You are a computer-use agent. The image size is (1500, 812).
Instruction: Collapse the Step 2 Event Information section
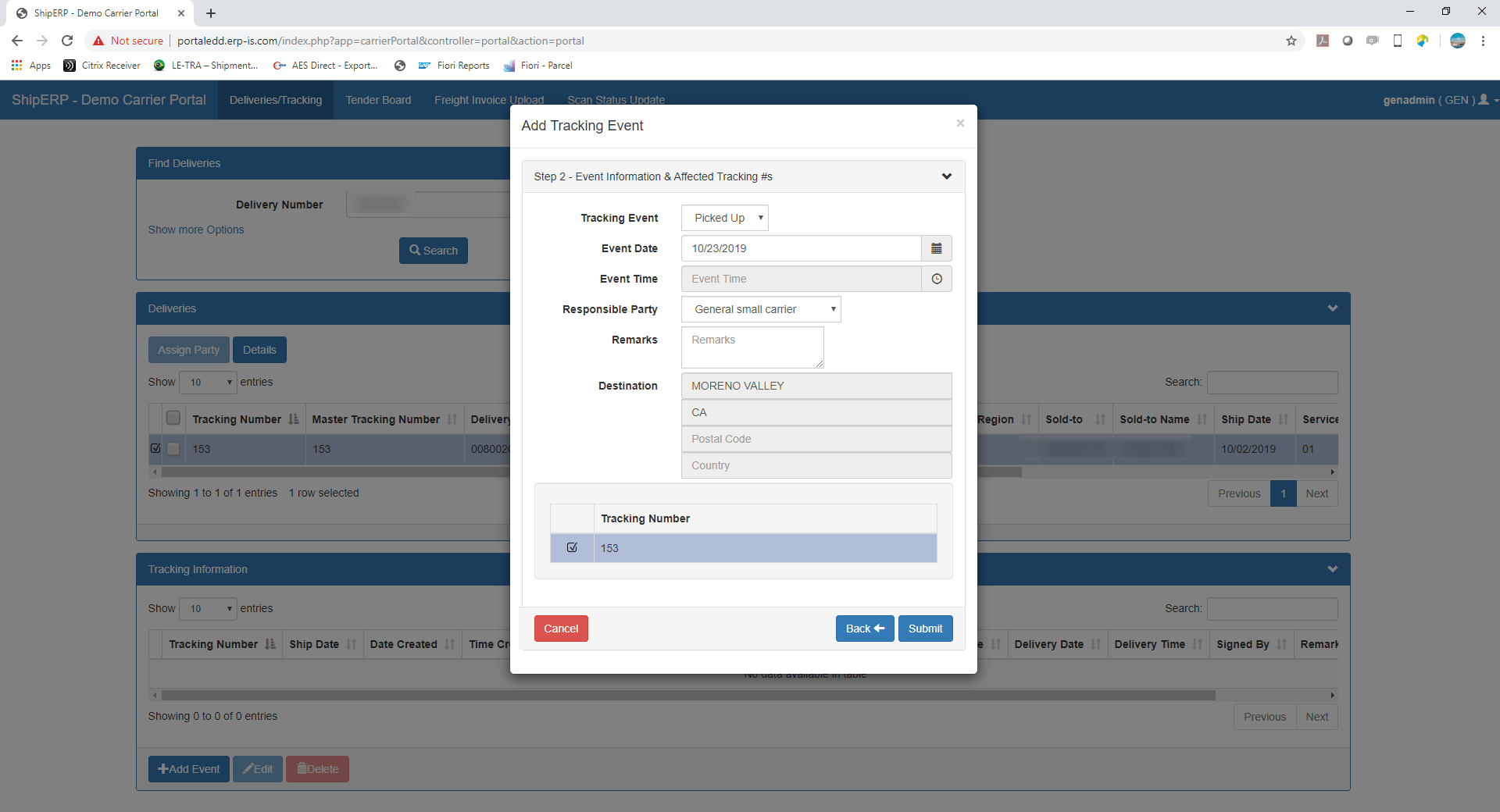(946, 176)
